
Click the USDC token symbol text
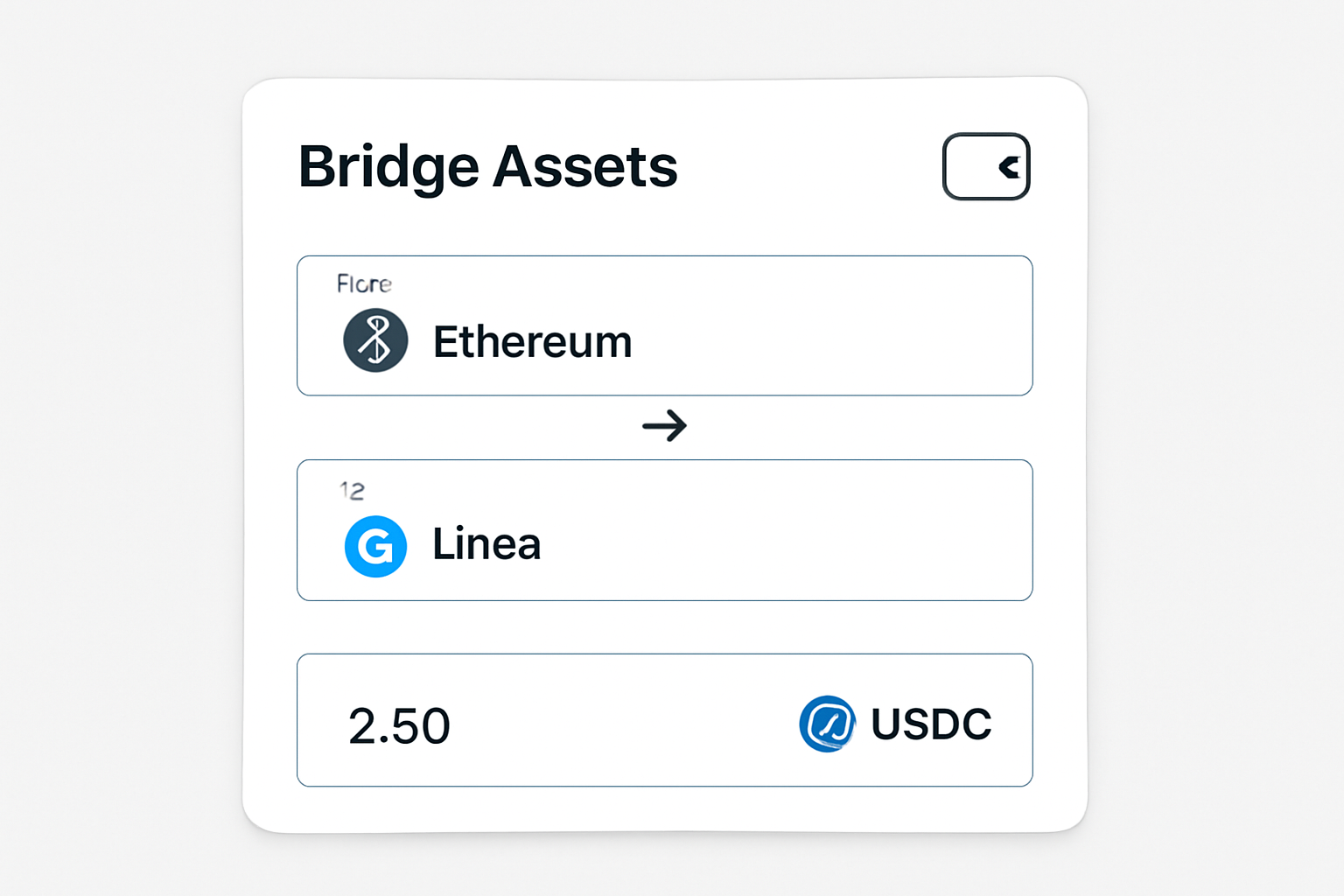point(931,724)
